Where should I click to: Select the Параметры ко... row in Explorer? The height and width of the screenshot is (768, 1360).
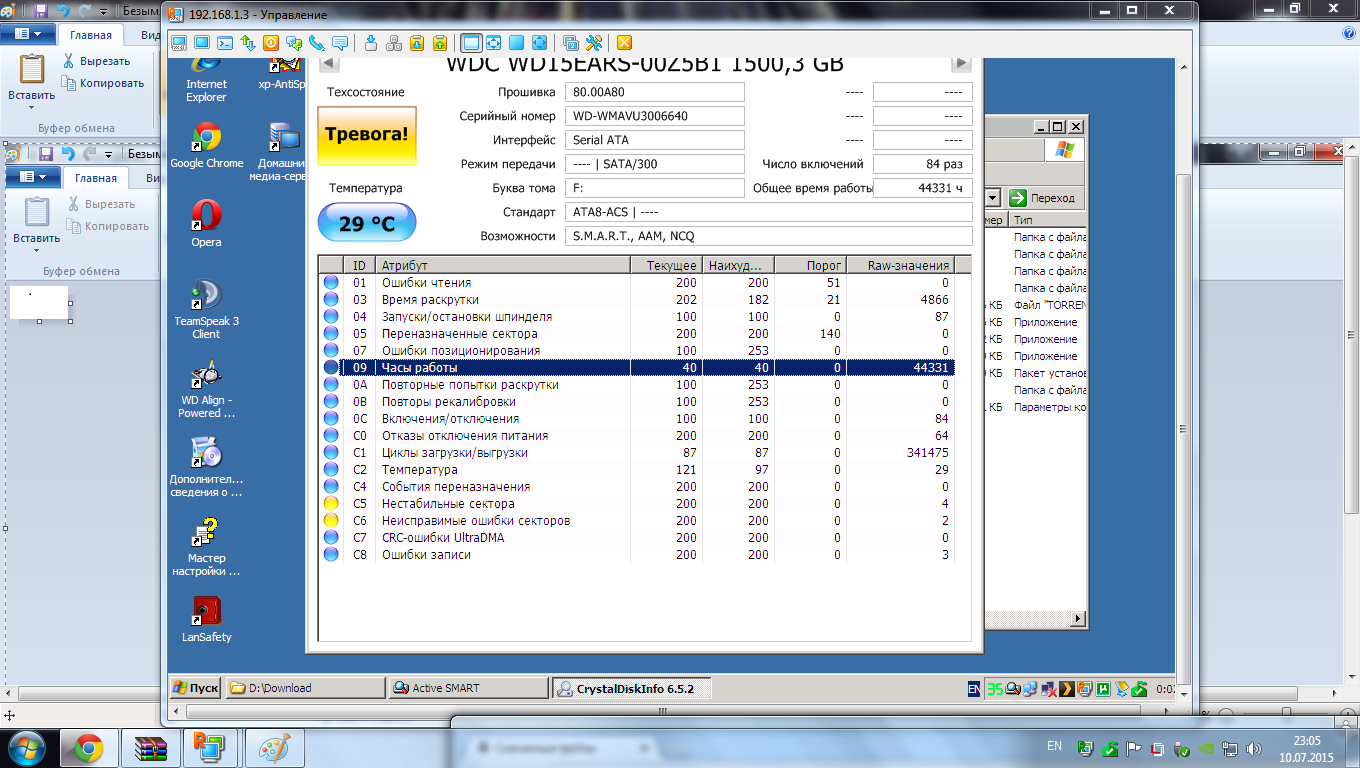pos(1036,407)
